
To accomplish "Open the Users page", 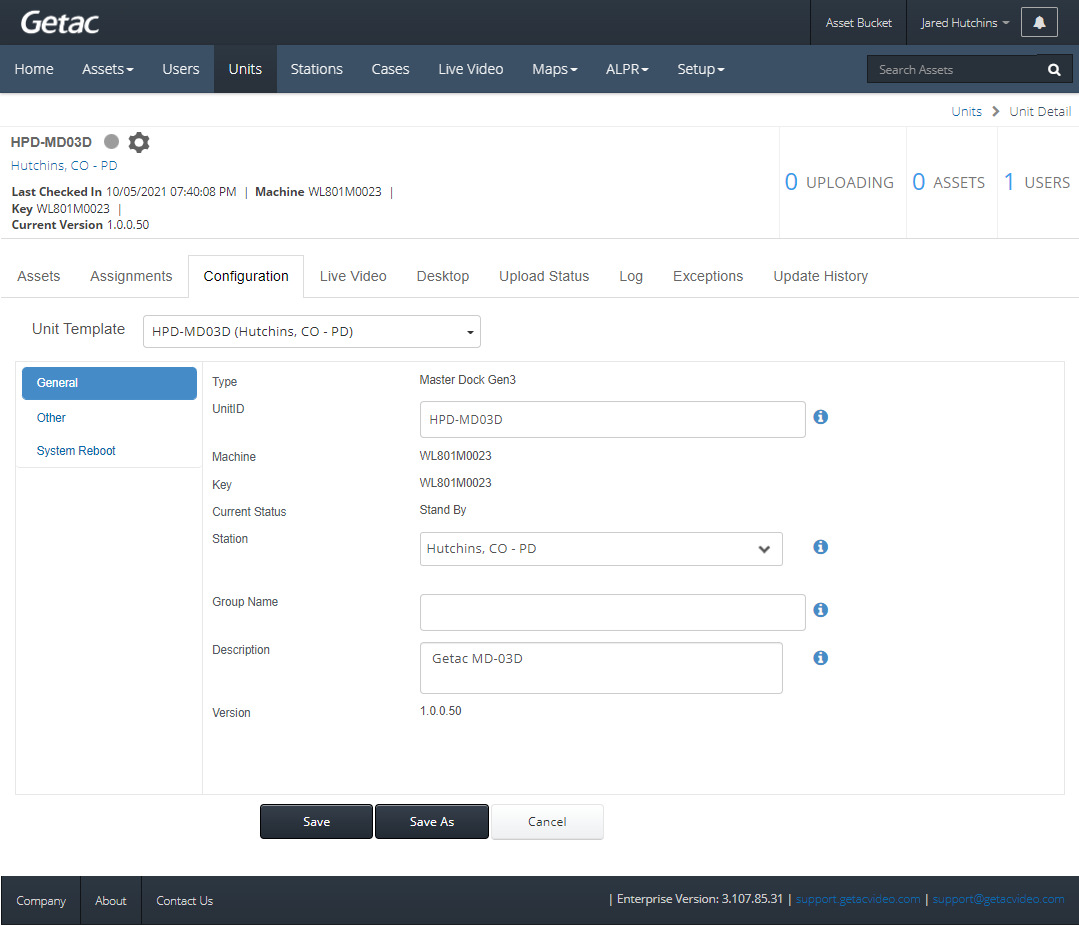I will [181, 69].
